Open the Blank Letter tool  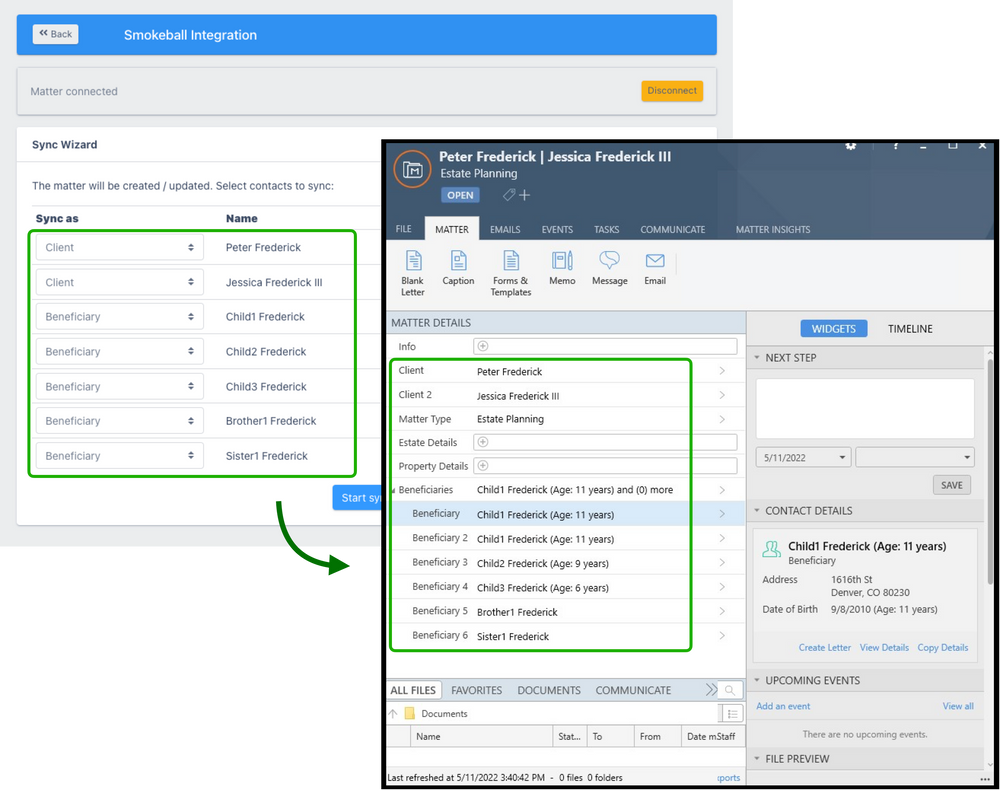(413, 271)
